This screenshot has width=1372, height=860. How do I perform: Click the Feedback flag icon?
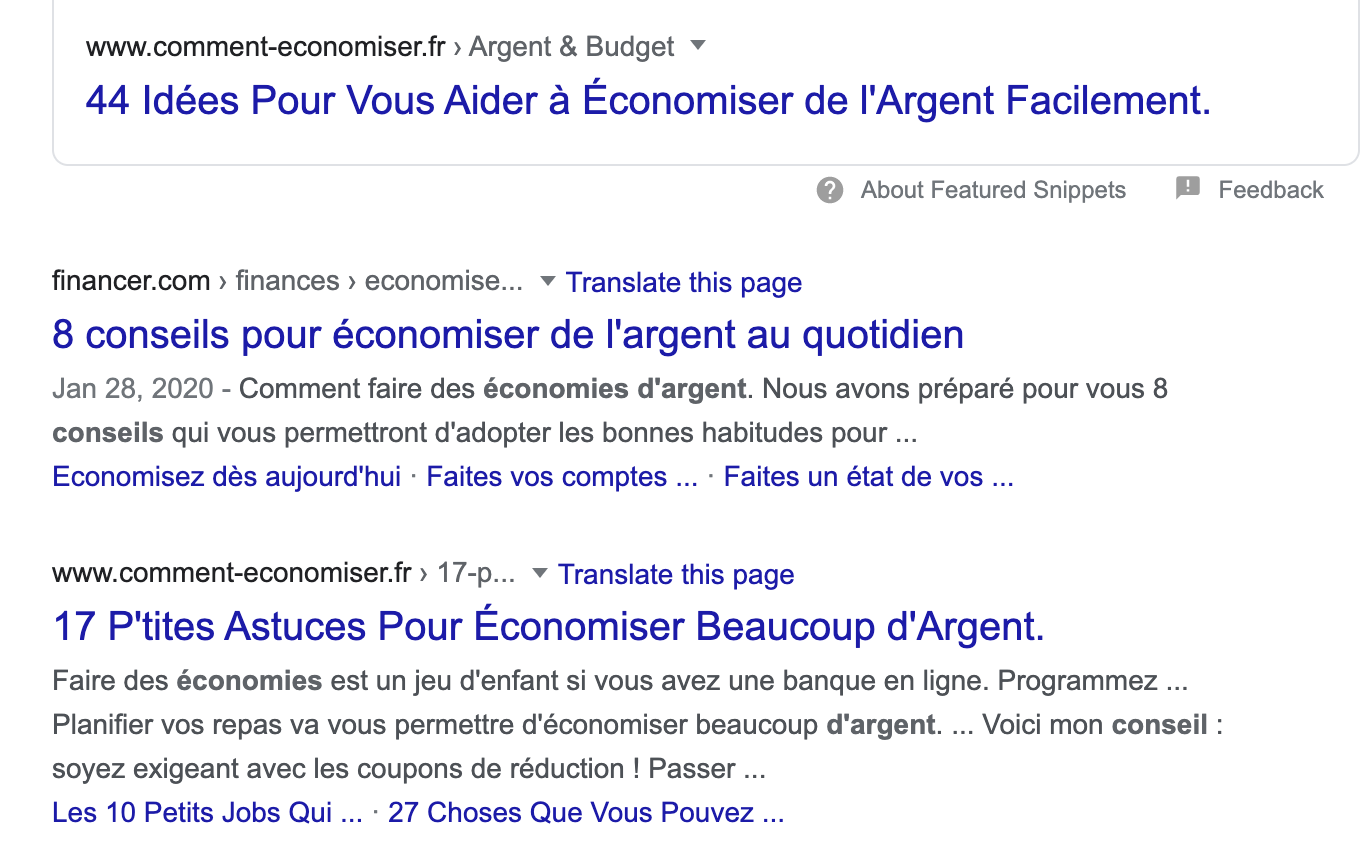(x=1188, y=188)
